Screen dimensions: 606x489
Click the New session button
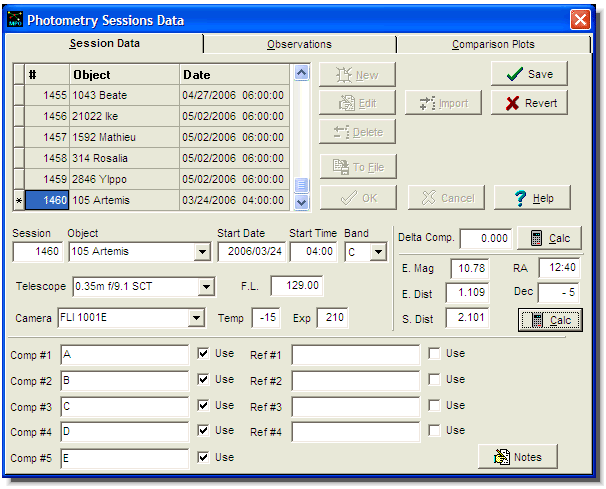pos(357,75)
